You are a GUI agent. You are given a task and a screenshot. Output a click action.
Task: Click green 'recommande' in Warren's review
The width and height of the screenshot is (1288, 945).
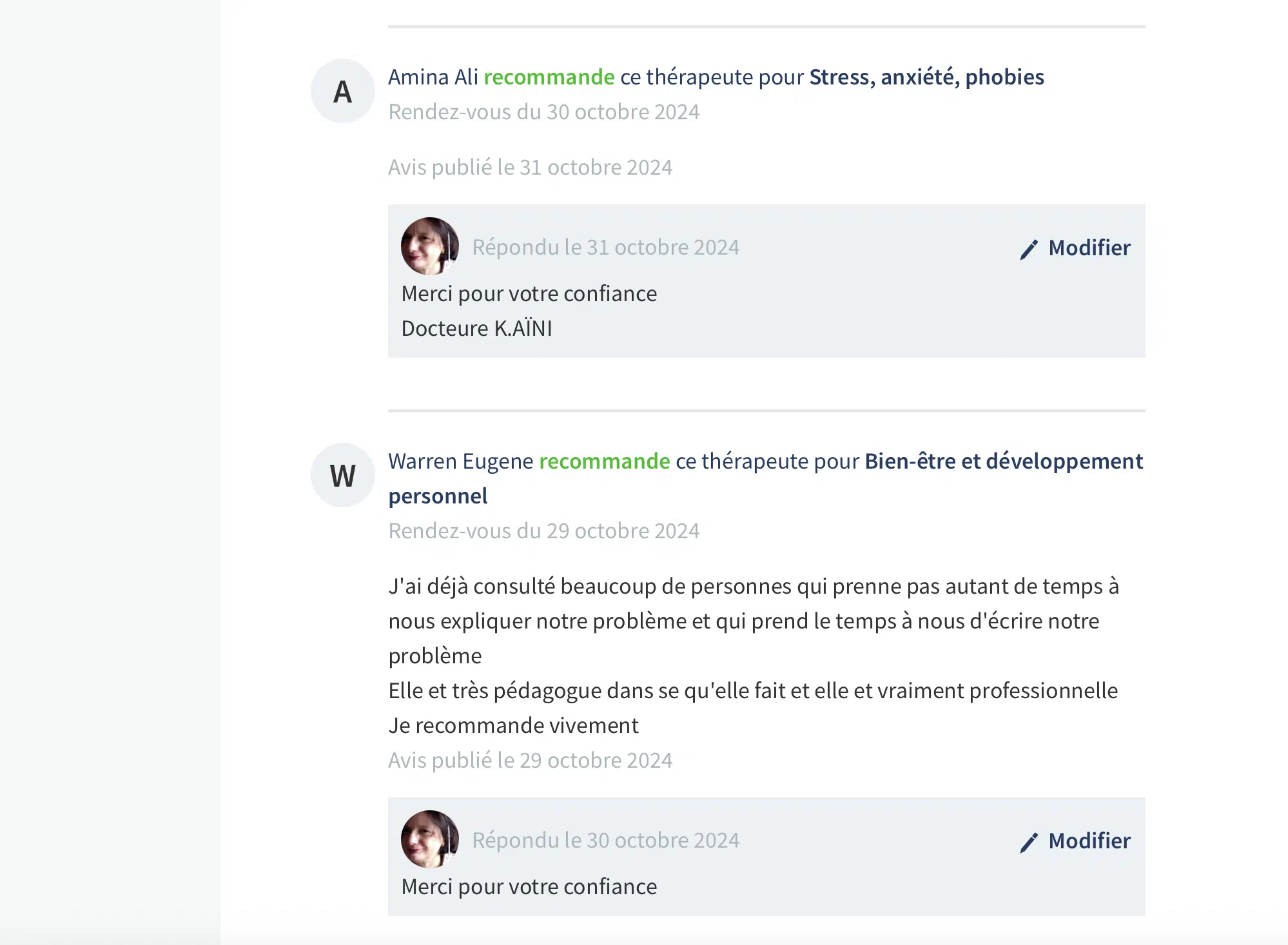604,462
